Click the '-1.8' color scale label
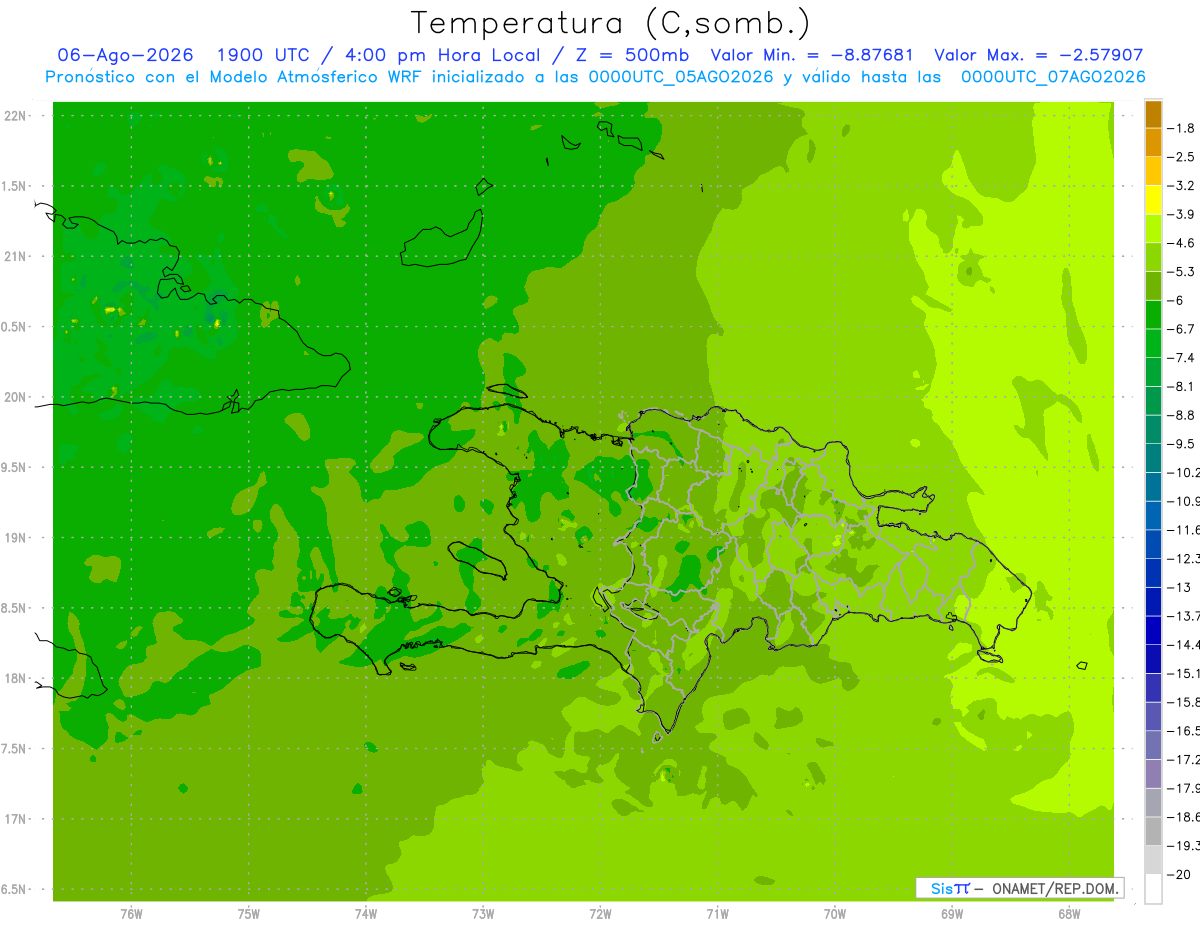 [1183, 128]
